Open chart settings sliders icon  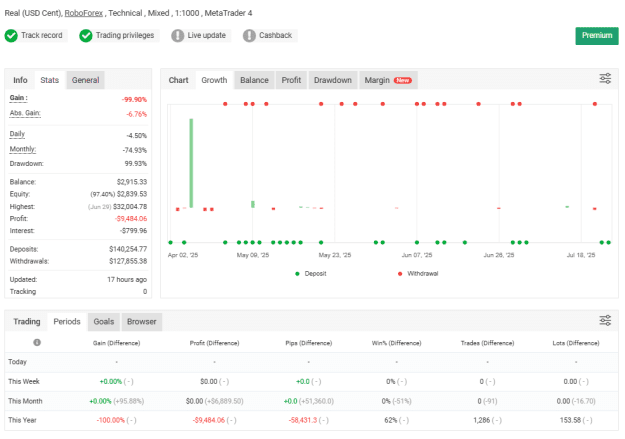(x=605, y=79)
